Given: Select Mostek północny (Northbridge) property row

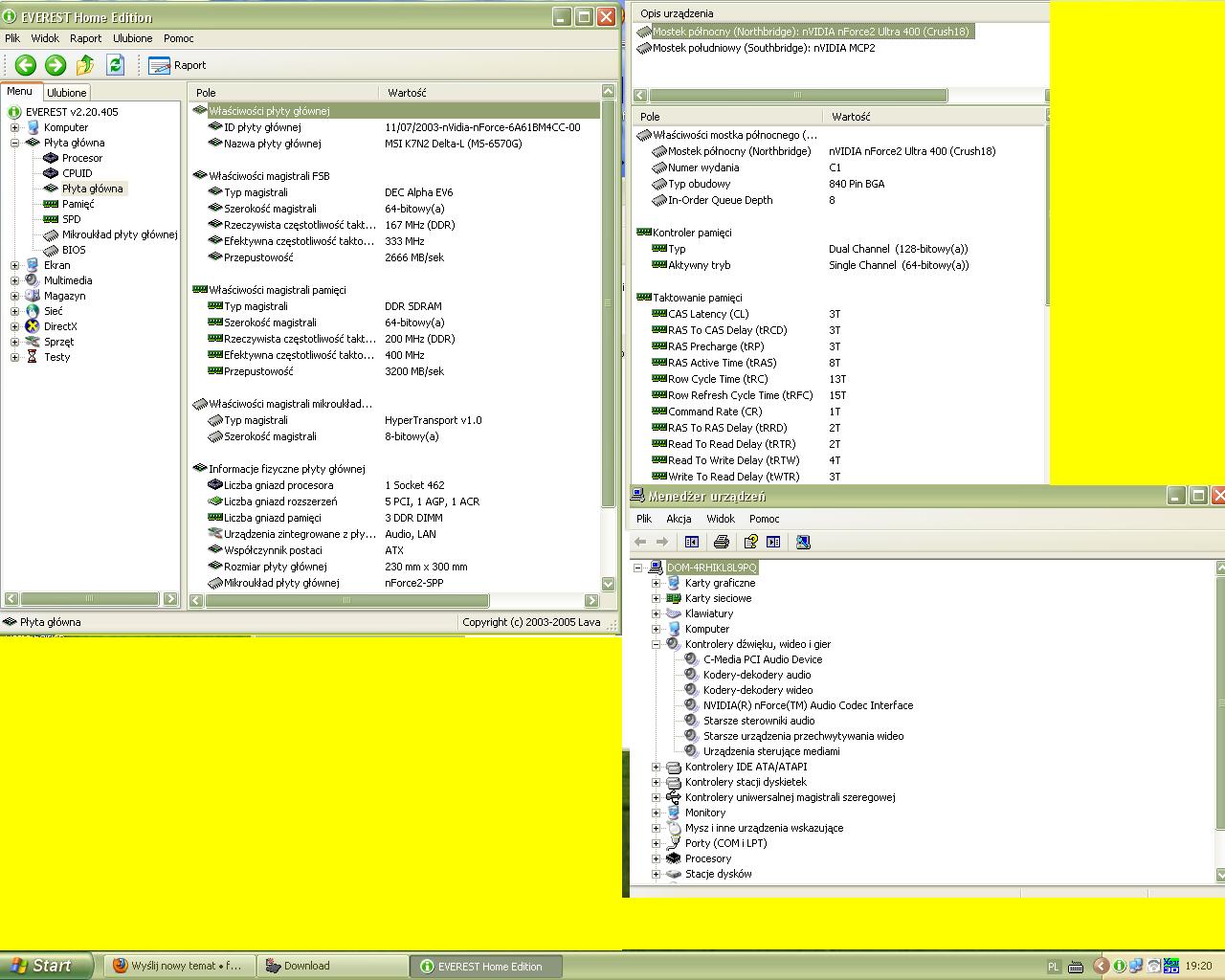Looking at the screenshot, I should coord(840,151).
